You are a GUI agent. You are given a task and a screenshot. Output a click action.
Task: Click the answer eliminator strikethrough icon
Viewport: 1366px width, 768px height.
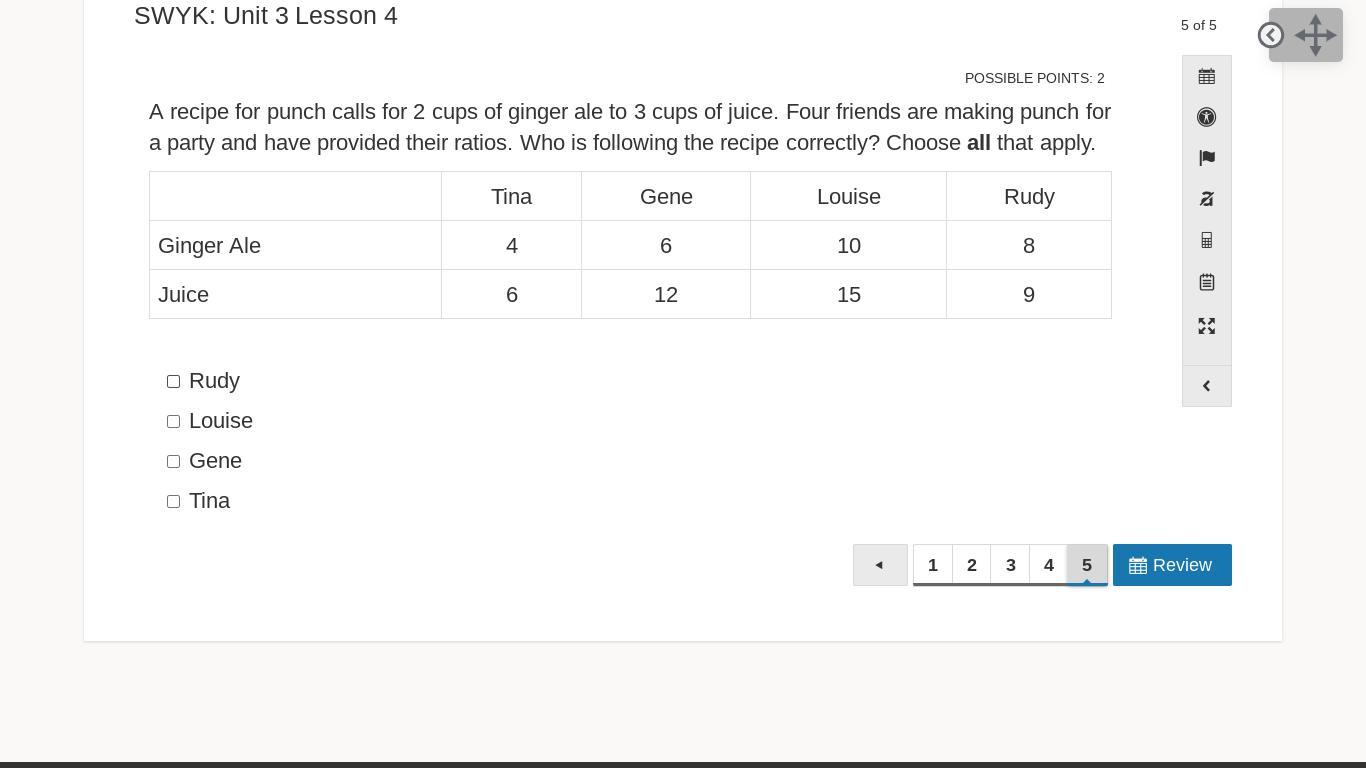[x=1207, y=199]
